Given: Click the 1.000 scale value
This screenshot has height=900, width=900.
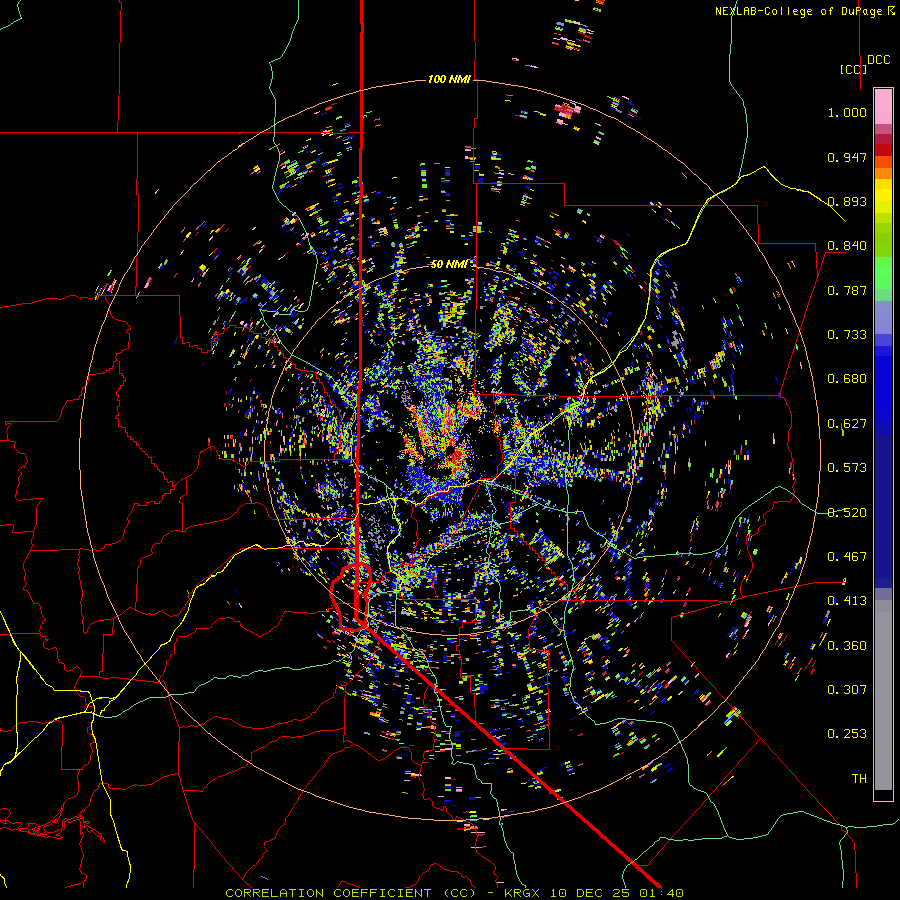Looking at the screenshot, I should point(847,112).
